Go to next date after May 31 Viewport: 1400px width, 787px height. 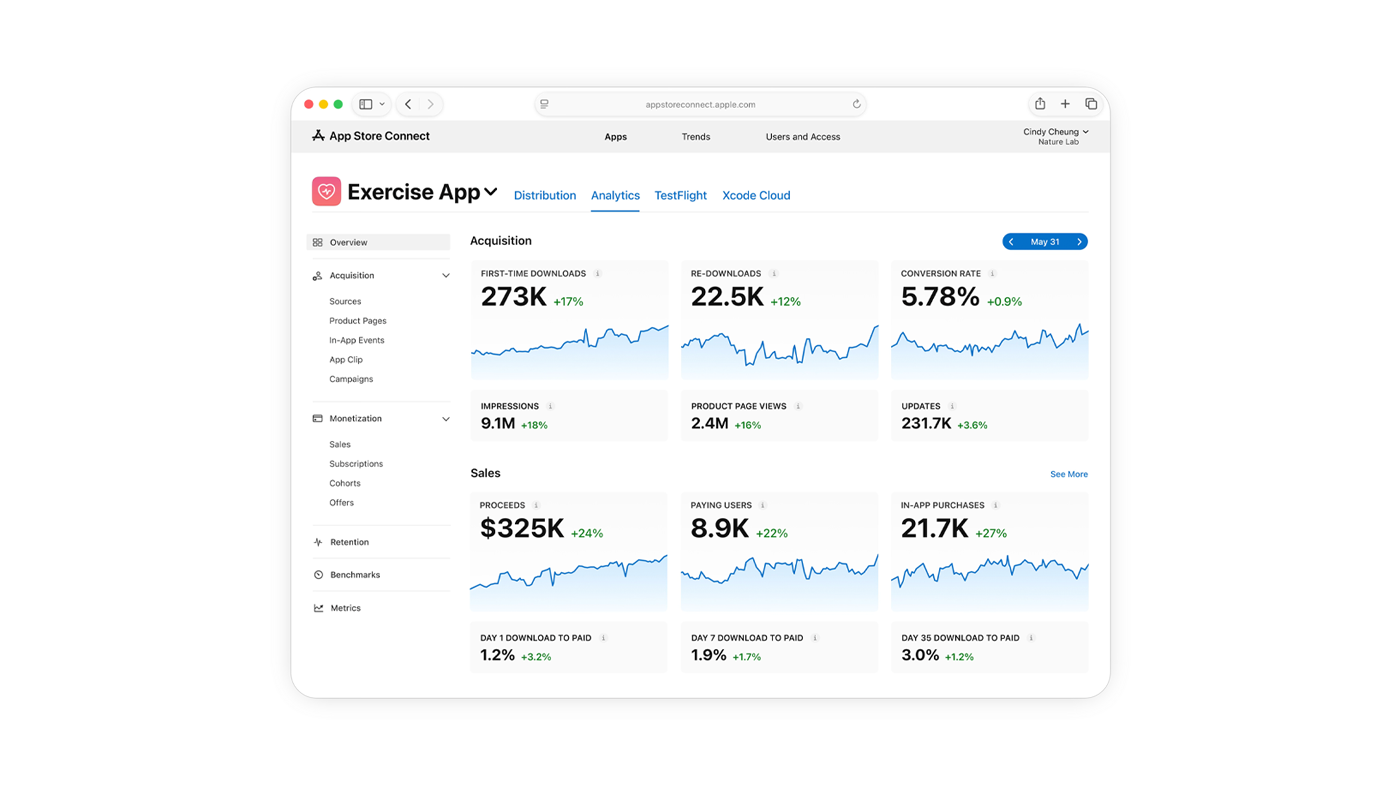[1079, 242]
